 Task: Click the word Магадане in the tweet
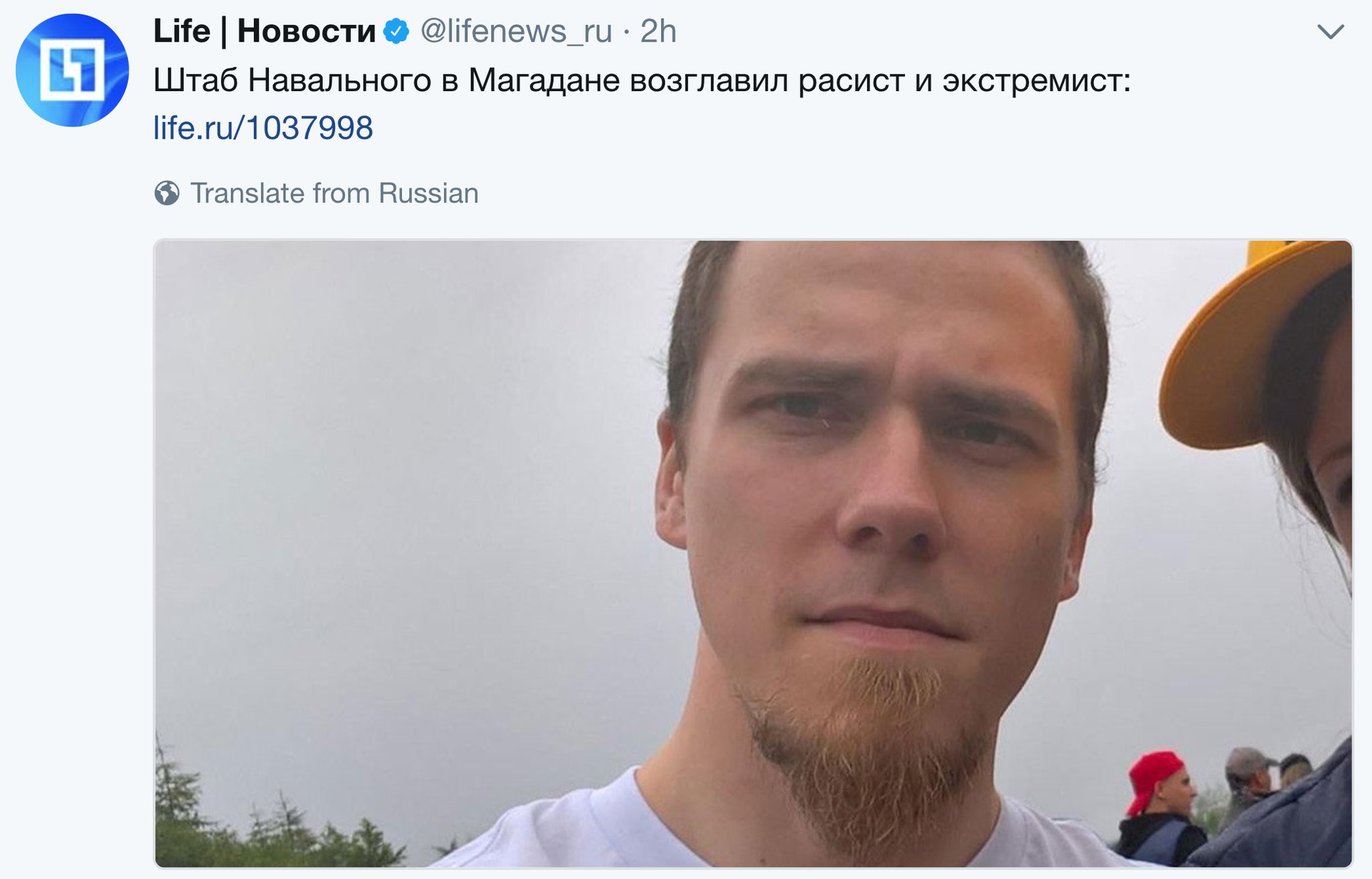[x=544, y=81]
